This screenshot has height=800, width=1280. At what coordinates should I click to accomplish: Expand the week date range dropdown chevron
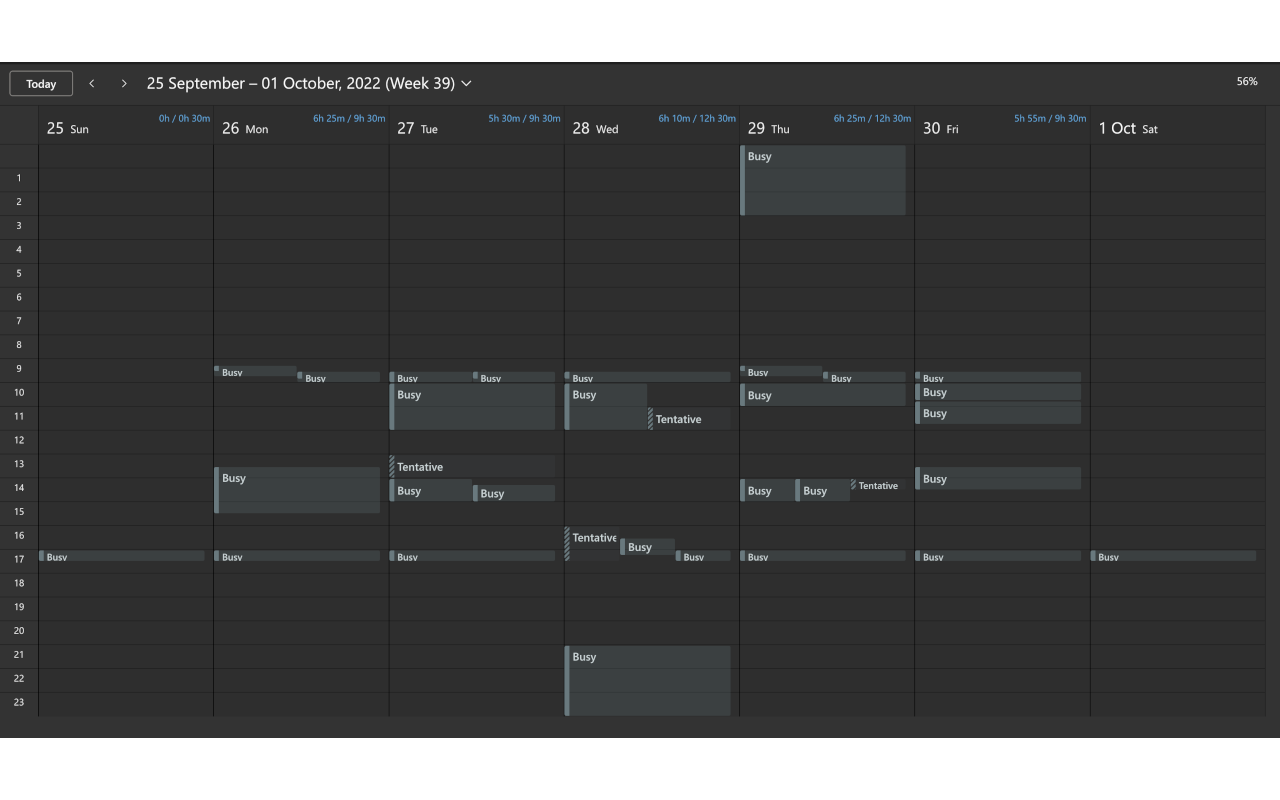[x=466, y=83]
